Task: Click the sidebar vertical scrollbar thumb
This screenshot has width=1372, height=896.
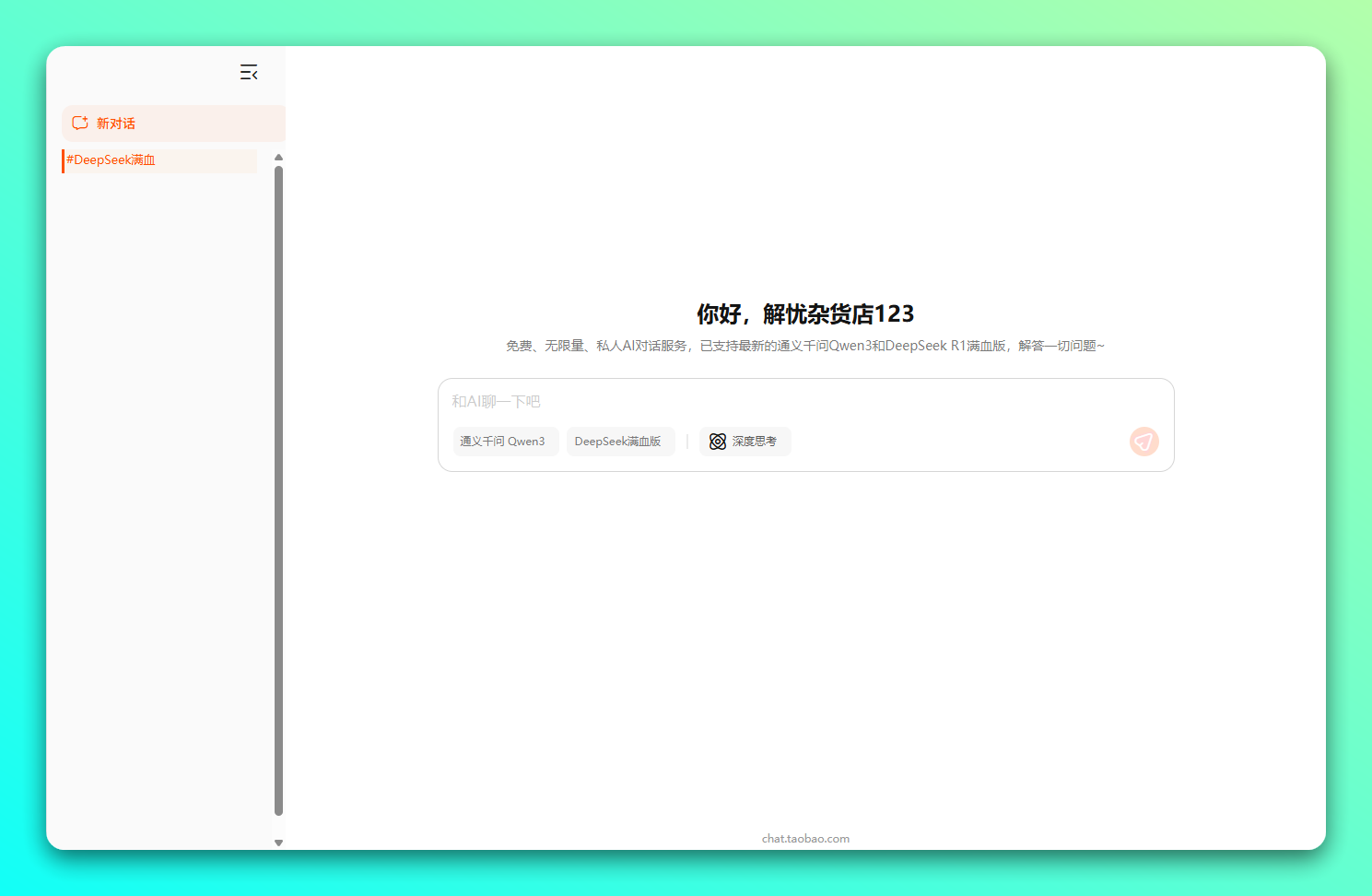Action: click(278, 490)
